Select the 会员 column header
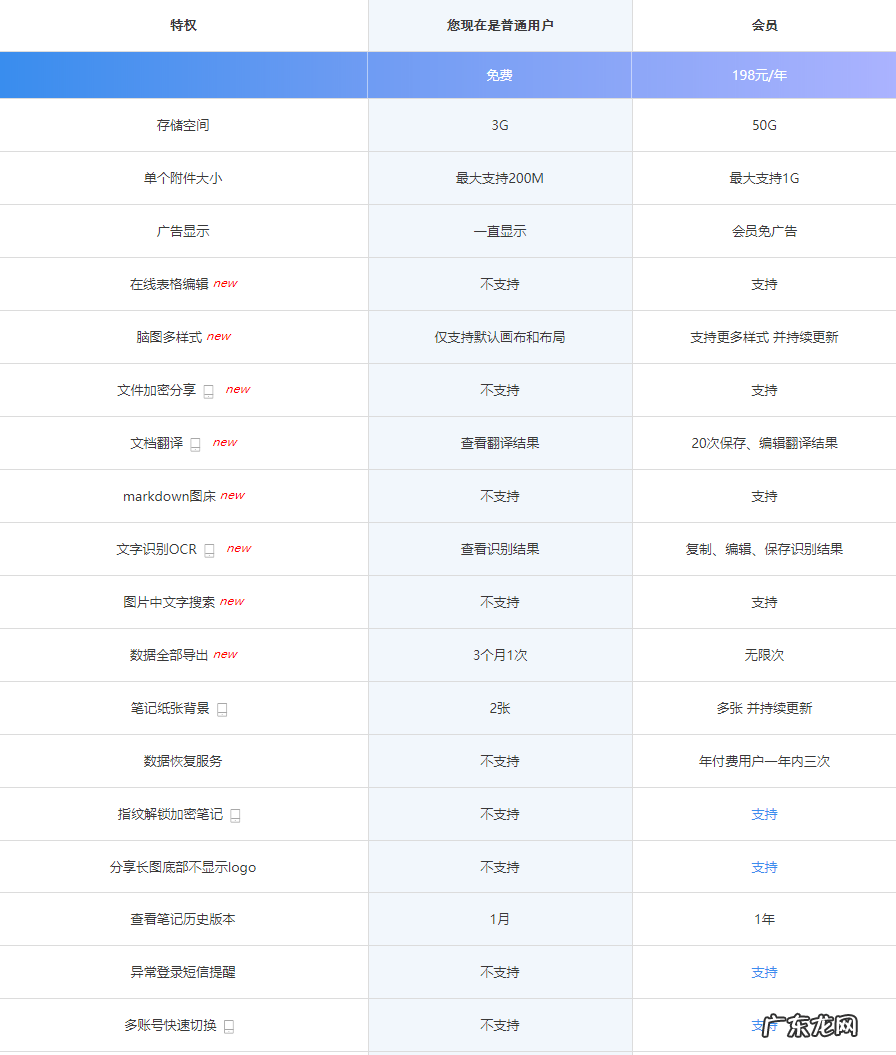The image size is (896, 1055). [x=764, y=26]
